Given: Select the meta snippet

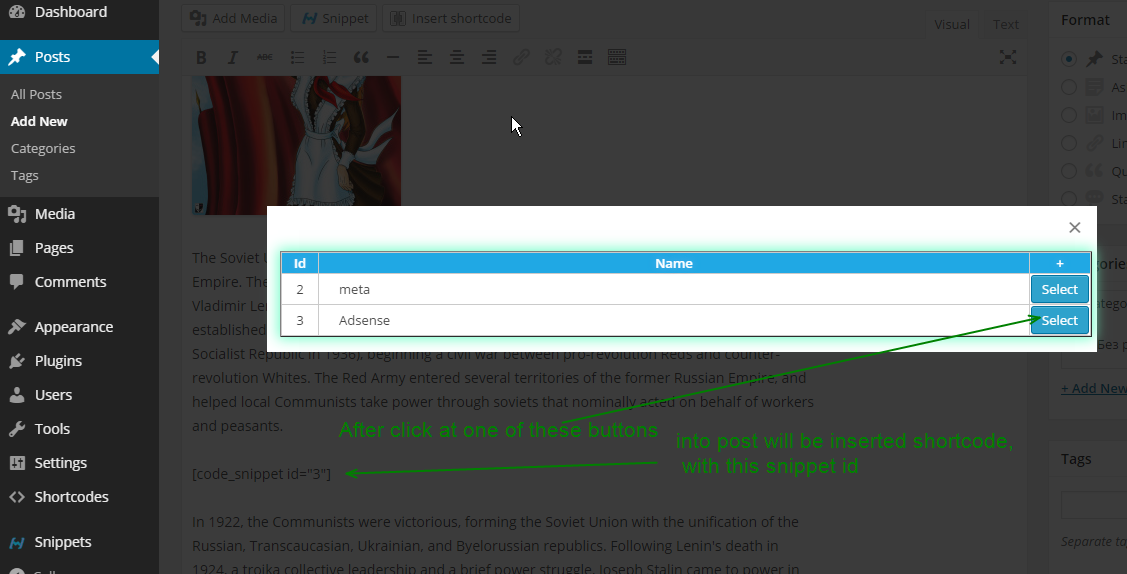Looking at the screenshot, I should tap(1059, 290).
